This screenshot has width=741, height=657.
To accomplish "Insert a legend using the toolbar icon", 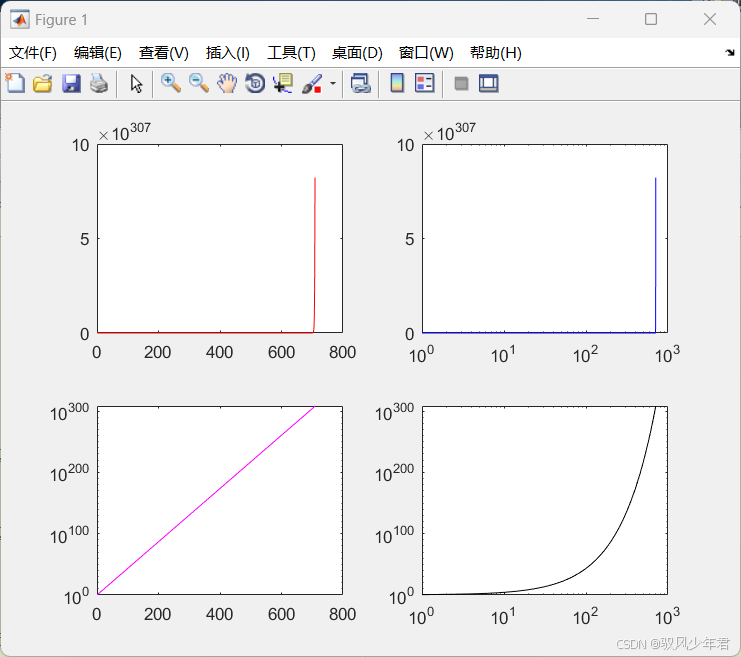I will (424, 84).
